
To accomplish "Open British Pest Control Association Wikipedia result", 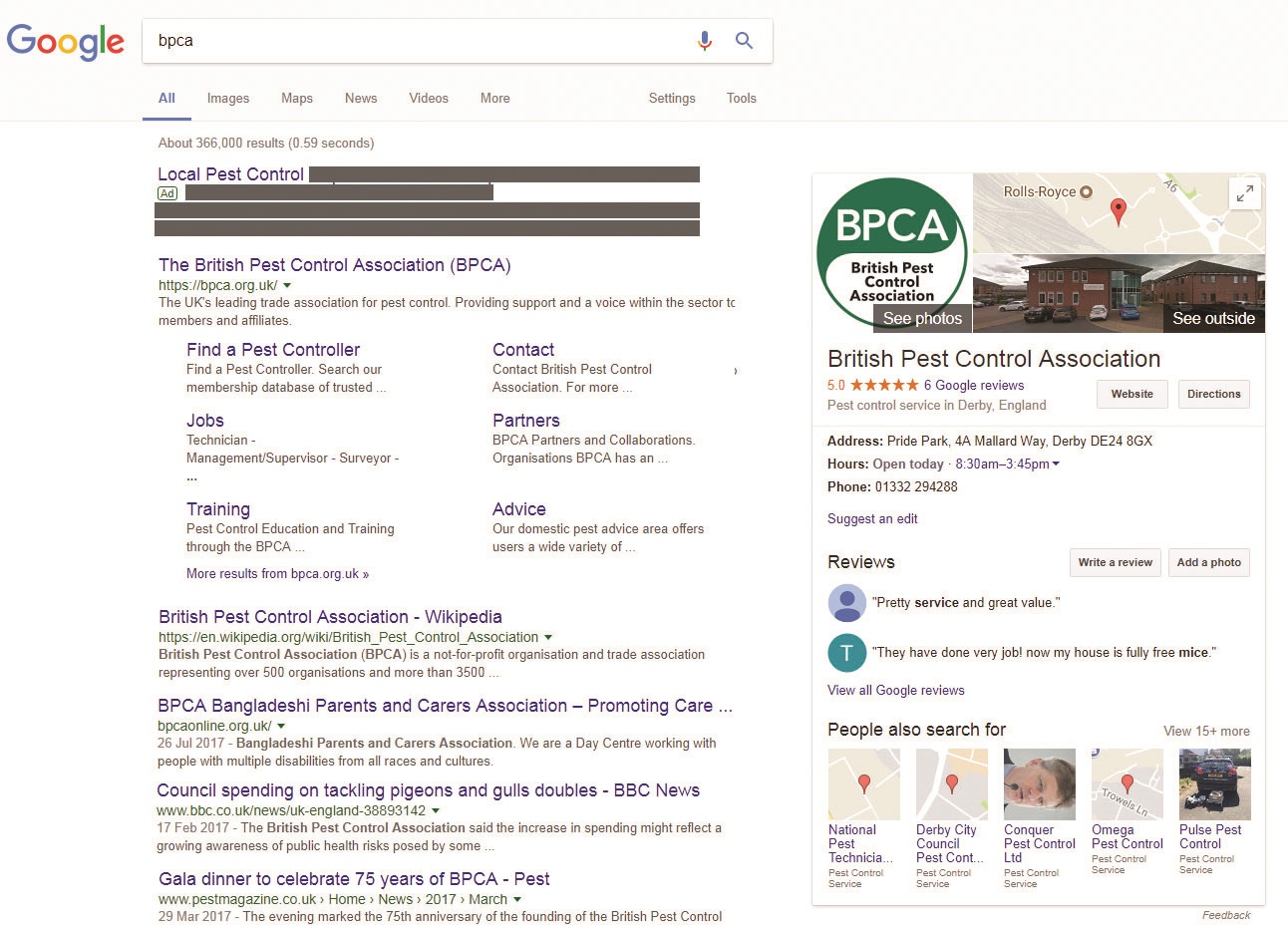I will click(330, 617).
